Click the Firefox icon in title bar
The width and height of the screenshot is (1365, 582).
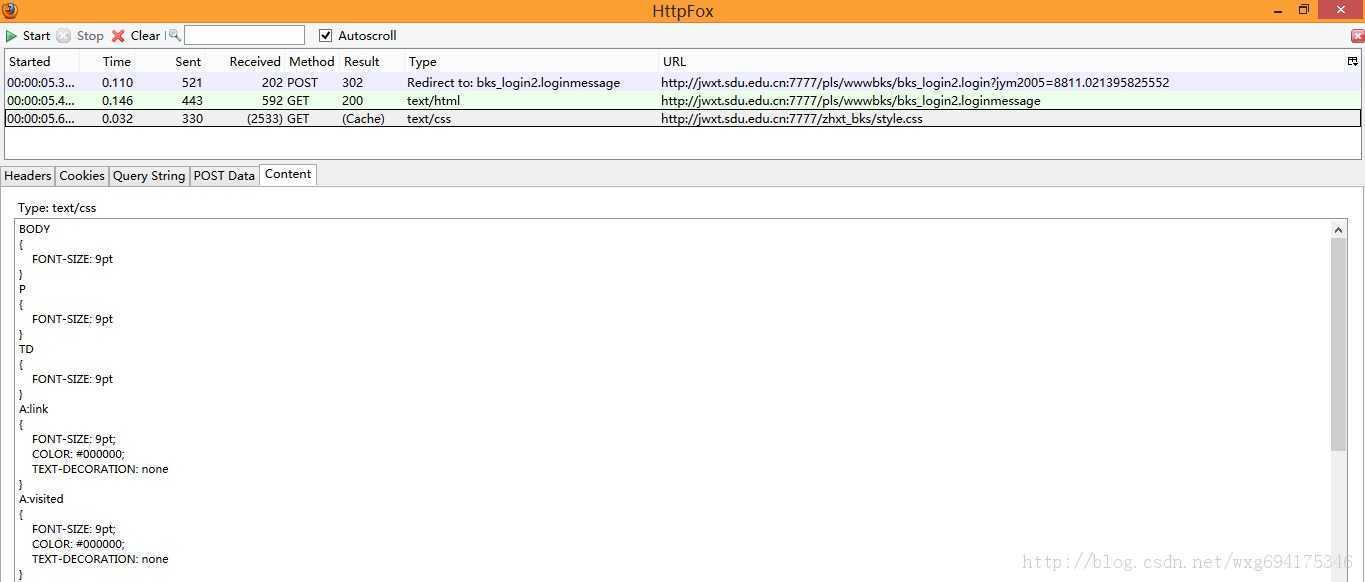pos(10,10)
